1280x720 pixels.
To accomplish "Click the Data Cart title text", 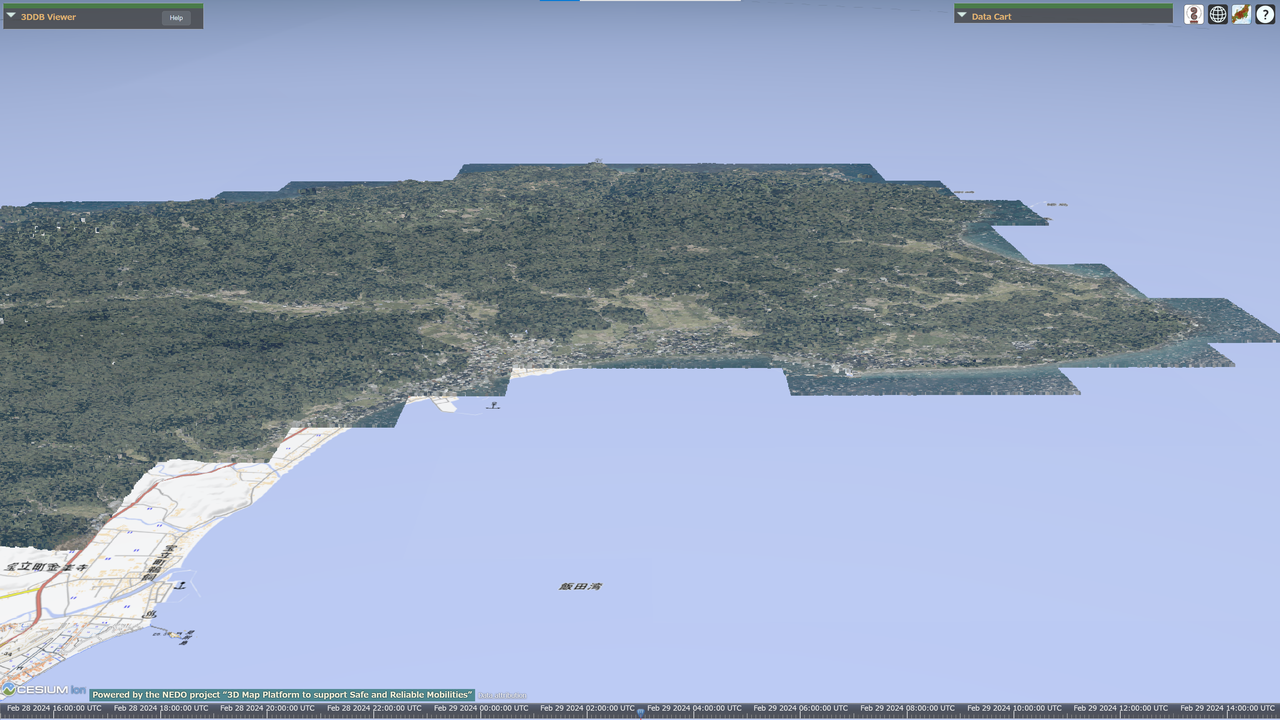I will click(x=991, y=17).
